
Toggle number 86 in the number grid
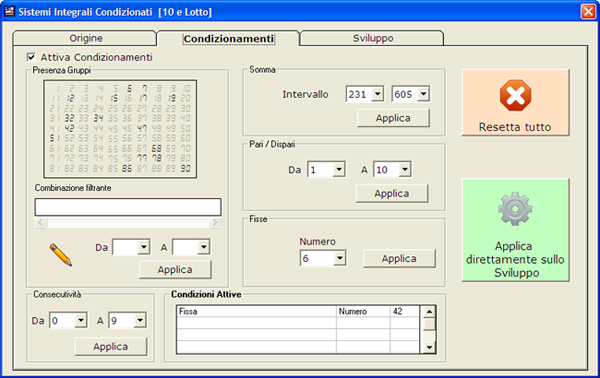tap(127, 168)
